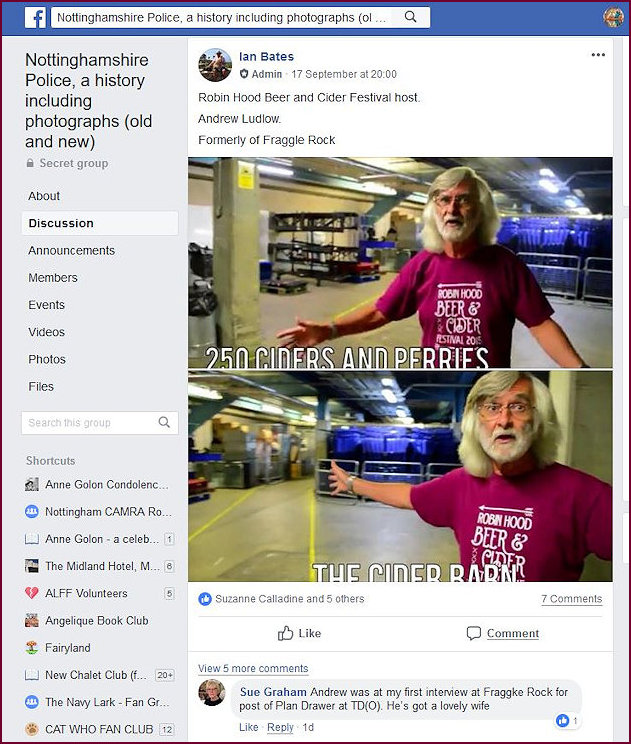Screen dimensions: 631x744
Task: Click the Facebook logo icon
Action: point(35,18)
